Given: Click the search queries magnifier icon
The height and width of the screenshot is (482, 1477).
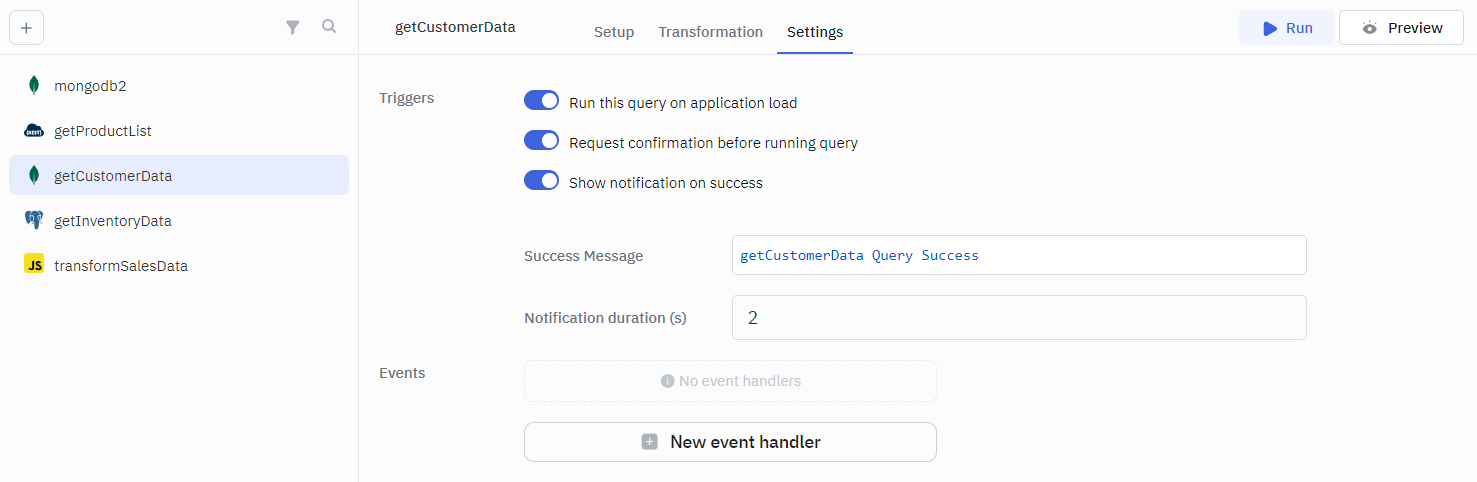Looking at the screenshot, I should (329, 27).
